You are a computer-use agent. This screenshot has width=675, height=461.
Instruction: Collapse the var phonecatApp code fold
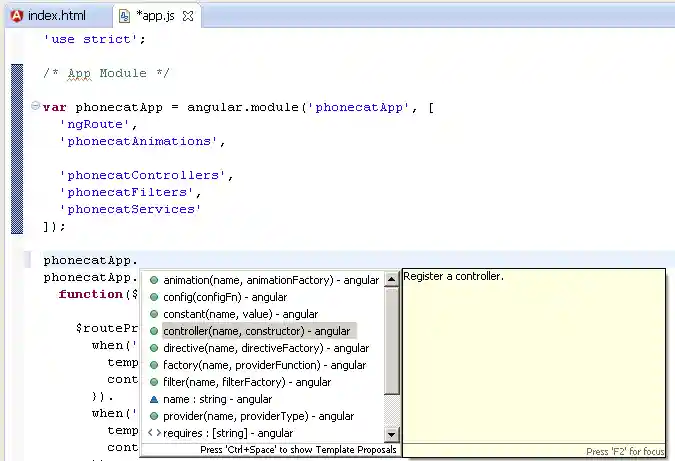35,105
